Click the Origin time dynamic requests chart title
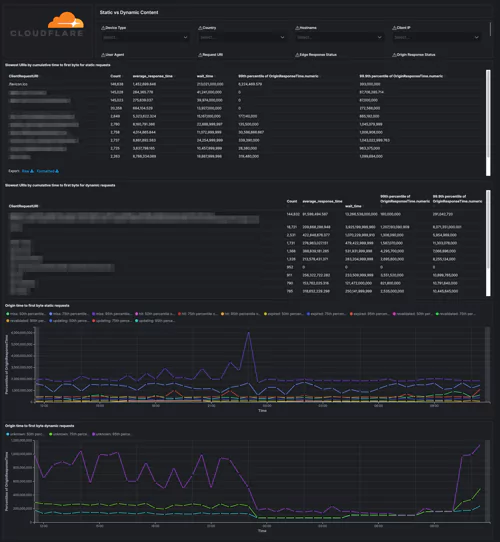Image resolution: width=500 pixels, height=542 pixels. click(39, 426)
